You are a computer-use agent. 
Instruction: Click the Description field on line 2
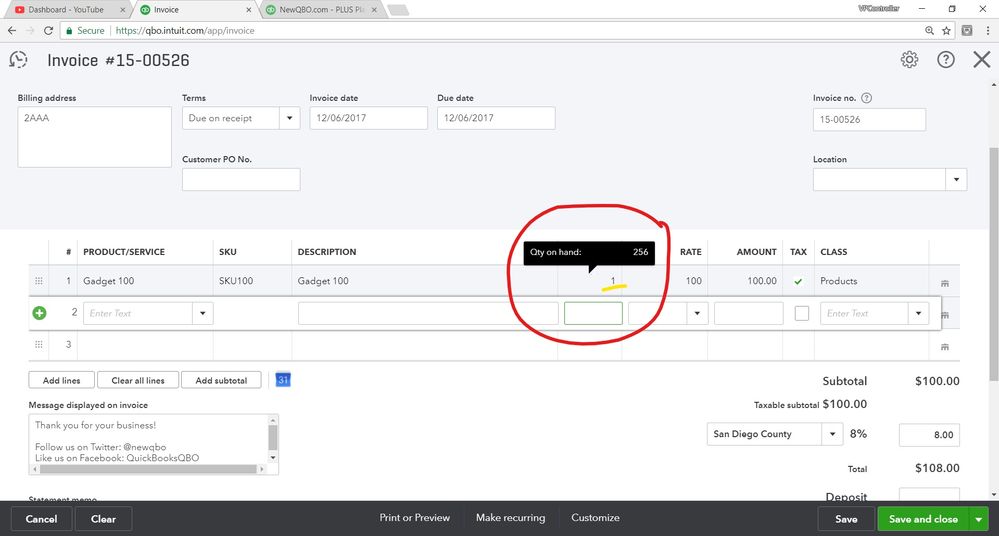point(428,313)
